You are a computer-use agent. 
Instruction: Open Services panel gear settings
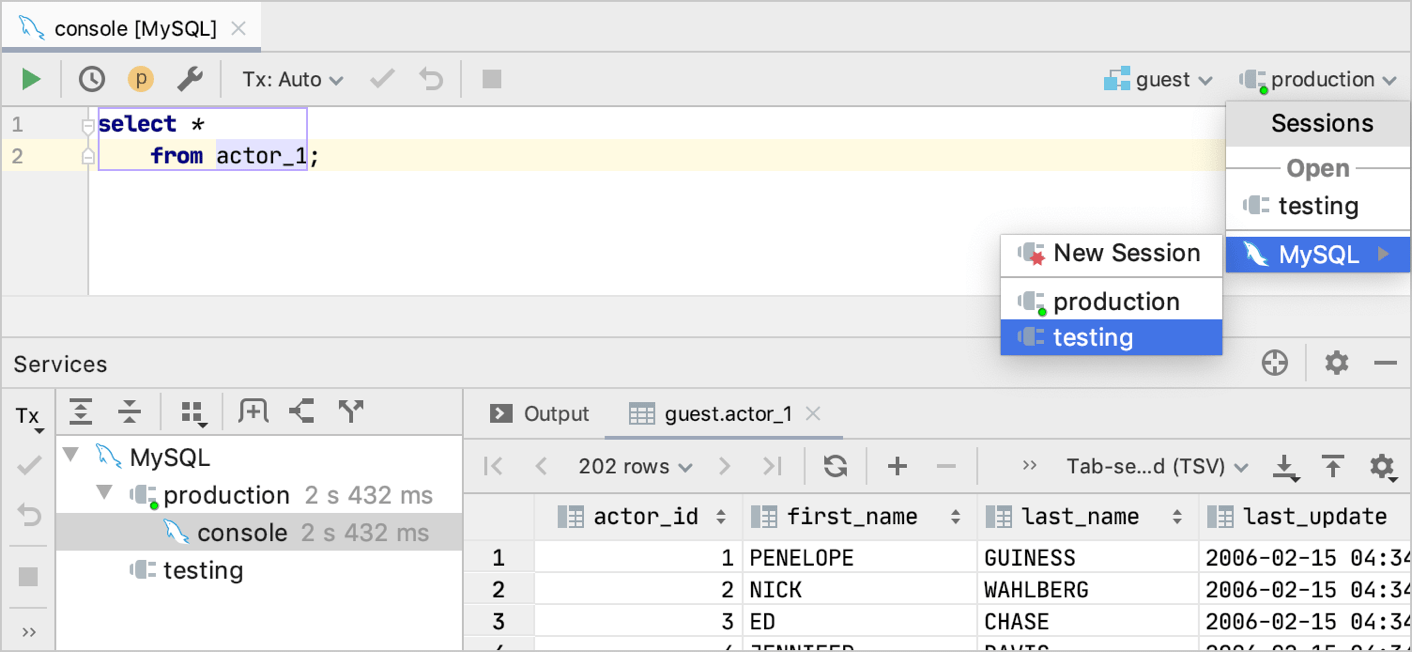tap(1336, 363)
